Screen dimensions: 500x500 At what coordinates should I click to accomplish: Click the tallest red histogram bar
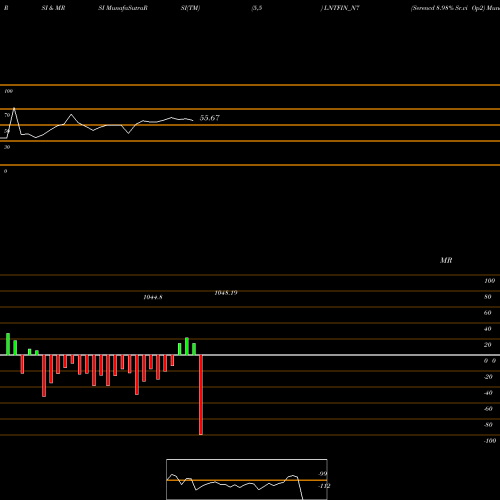click(201, 395)
